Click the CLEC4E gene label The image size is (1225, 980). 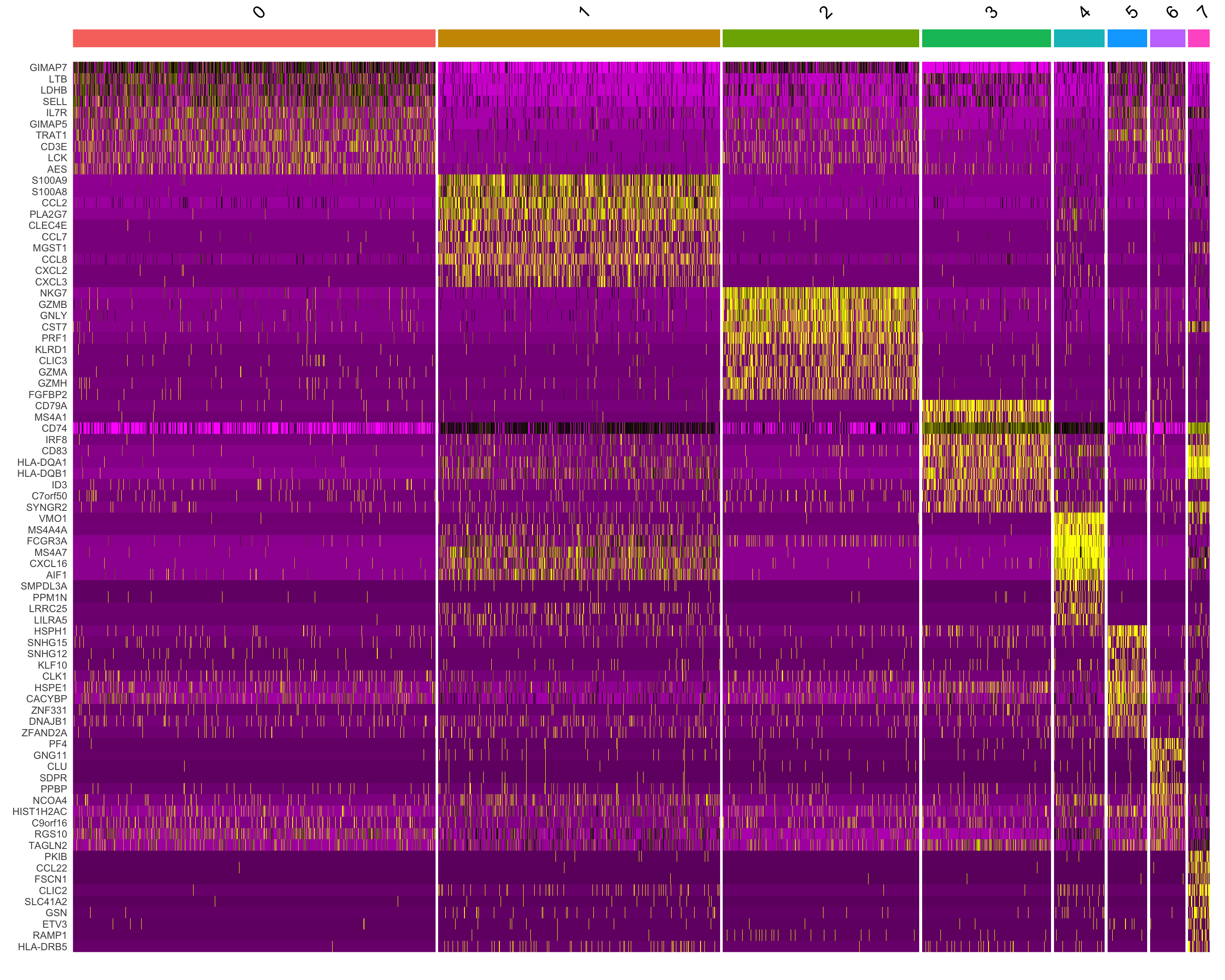pyautogui.click(x=48, y=225)
